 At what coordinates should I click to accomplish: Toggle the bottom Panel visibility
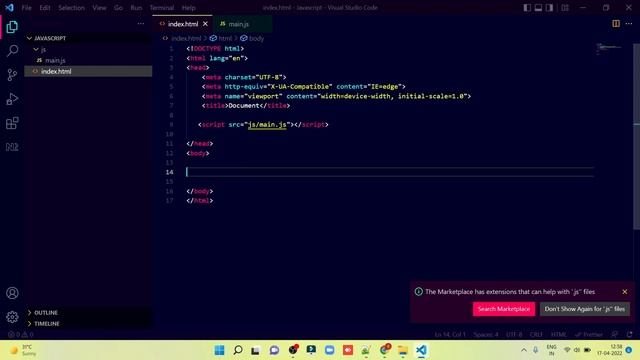click(x=538, y=7)
